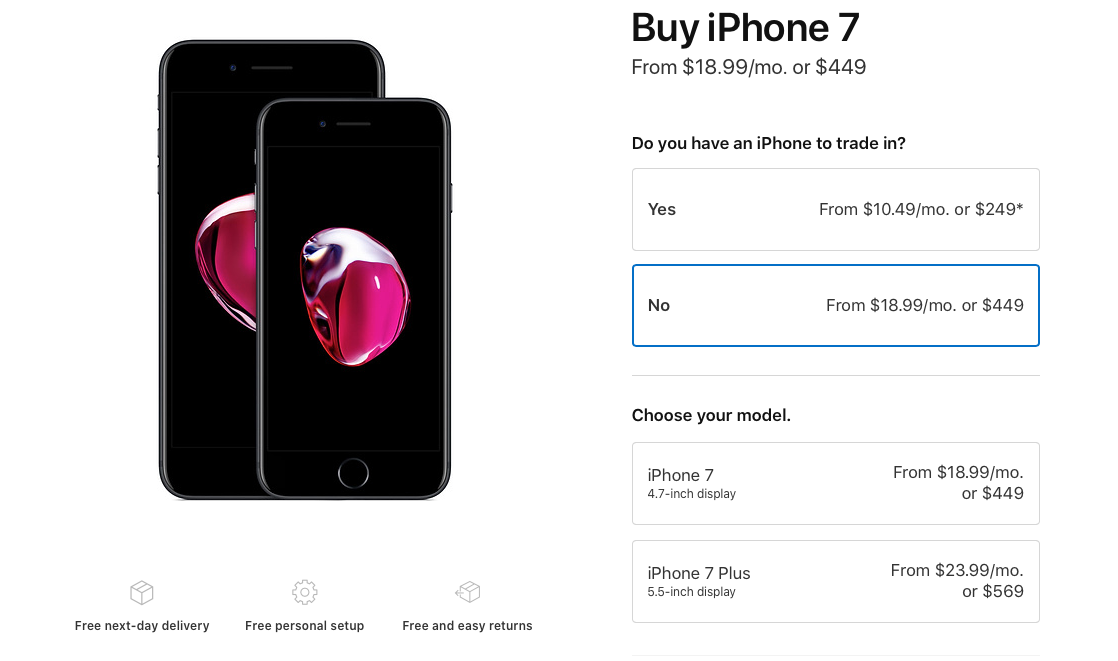This screenshot has height=661, width=1118.
Task: Click the front camera on the smaller iPhone
Action: pyautogui.click(x=323, y=124)
